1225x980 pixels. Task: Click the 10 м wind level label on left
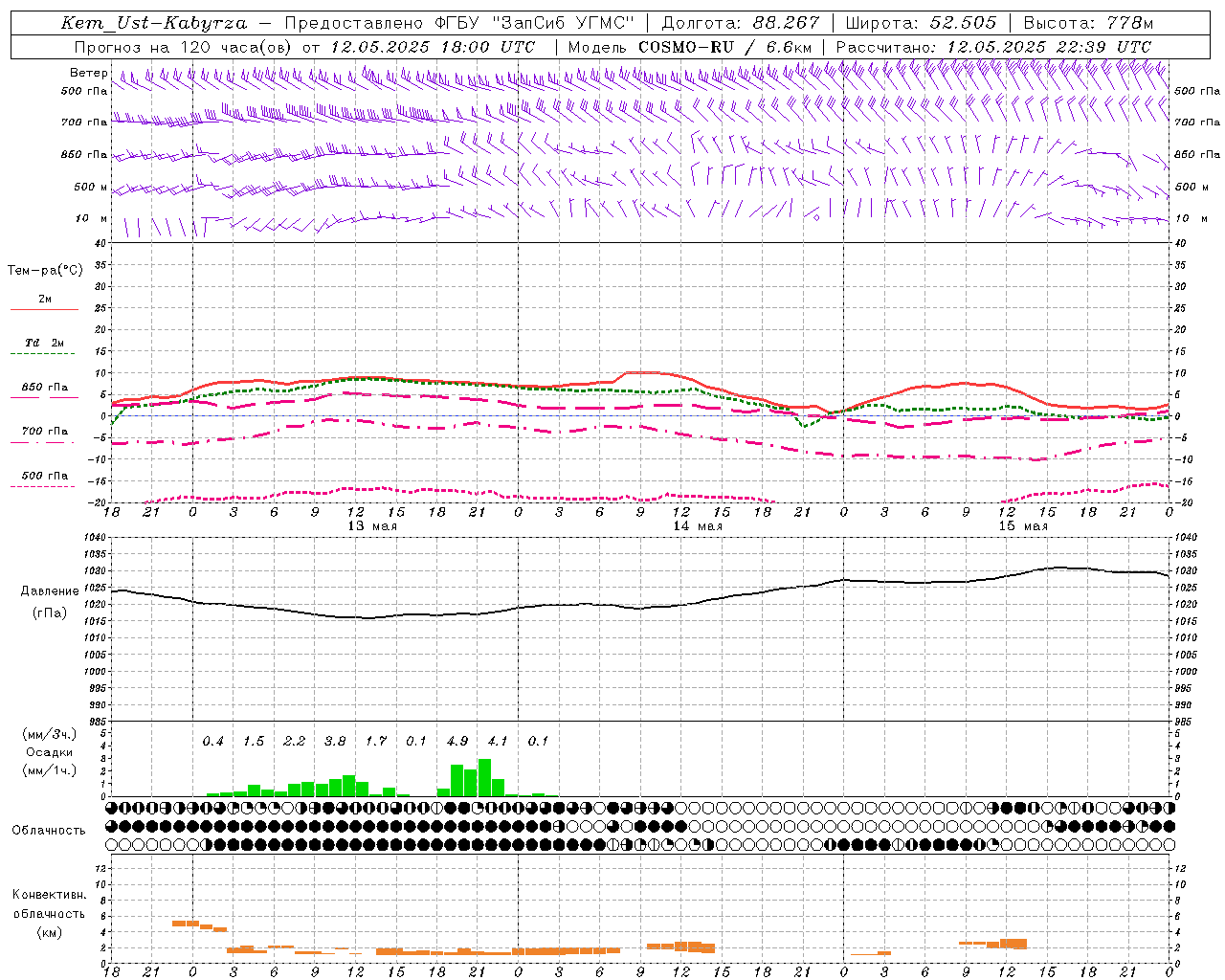tap(91, 218)
